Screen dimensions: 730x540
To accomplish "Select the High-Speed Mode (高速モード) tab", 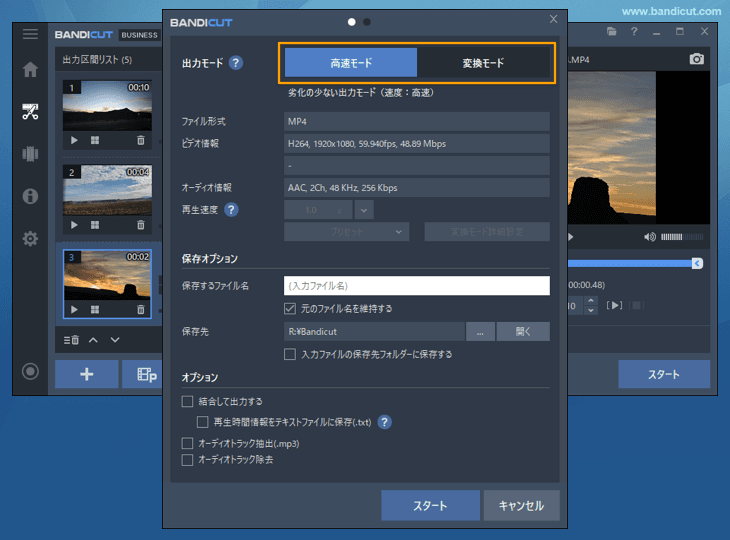I will pyautogui.click(x=351, y=63).
